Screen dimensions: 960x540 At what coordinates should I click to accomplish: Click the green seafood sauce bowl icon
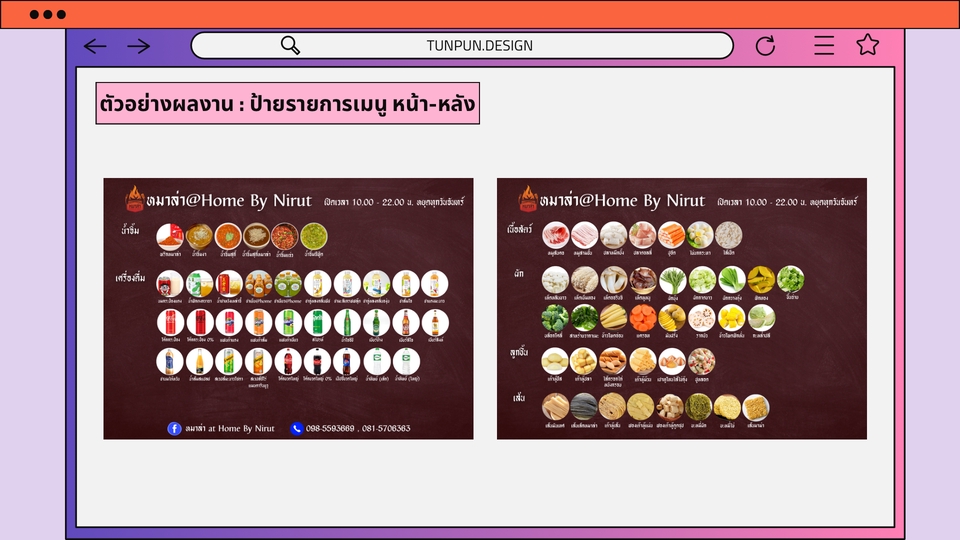pyautogui.click(x=313, y=236)
